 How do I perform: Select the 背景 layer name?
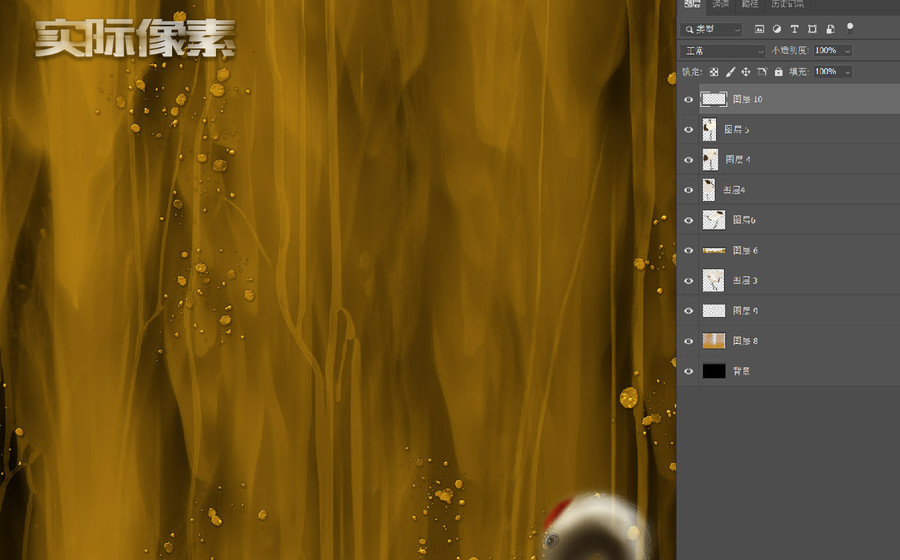(741, 371)
